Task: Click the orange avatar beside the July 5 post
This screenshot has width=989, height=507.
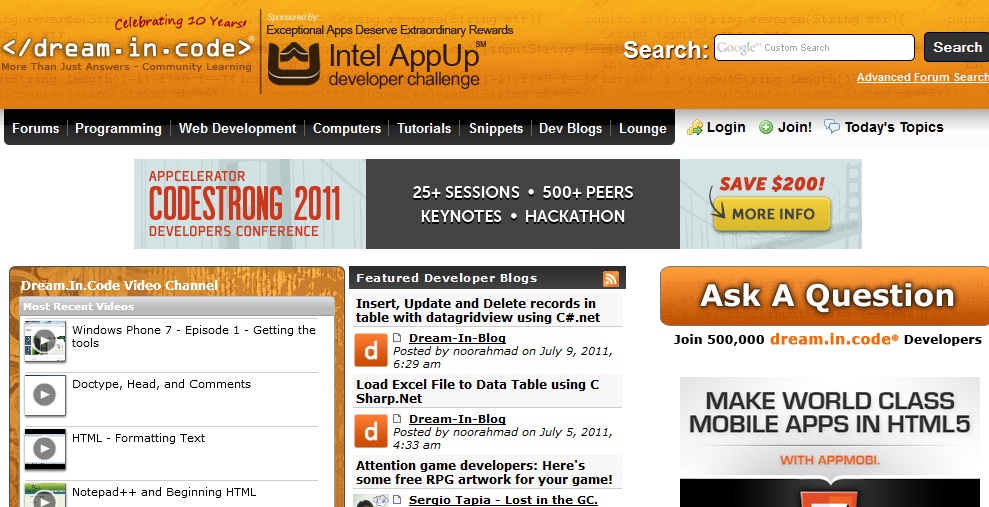Action: coord(370,431)
